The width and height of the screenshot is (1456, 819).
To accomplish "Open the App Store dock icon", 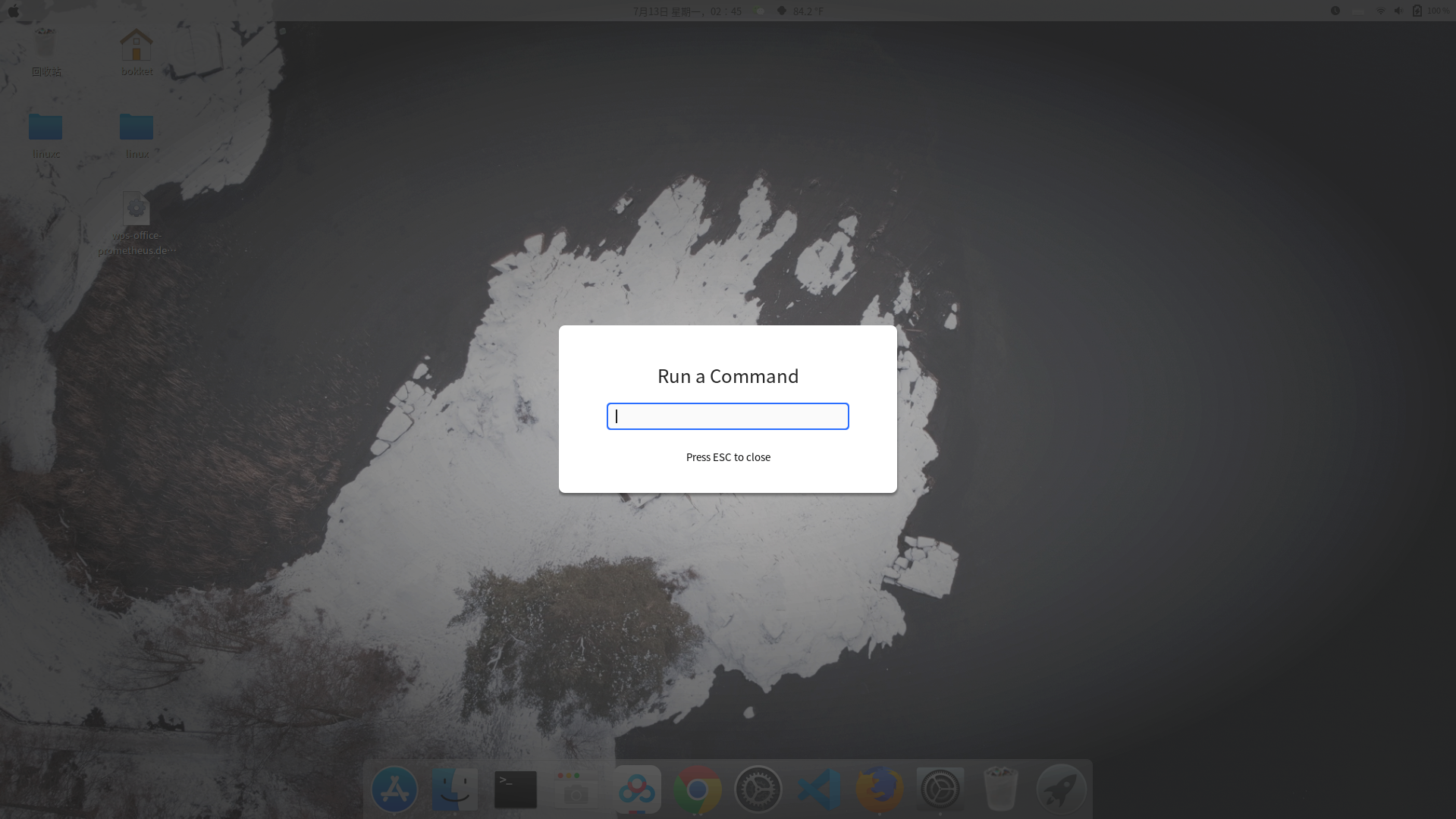I will [x=394, y=789].
